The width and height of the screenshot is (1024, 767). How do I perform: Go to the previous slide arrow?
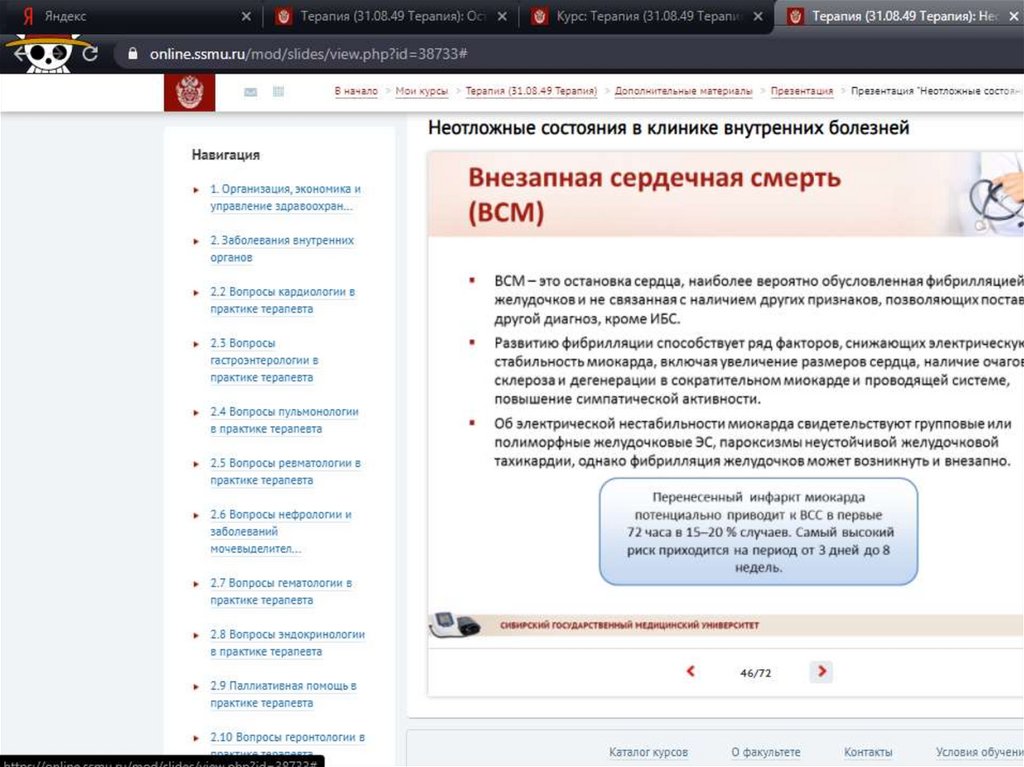point(690,671)
